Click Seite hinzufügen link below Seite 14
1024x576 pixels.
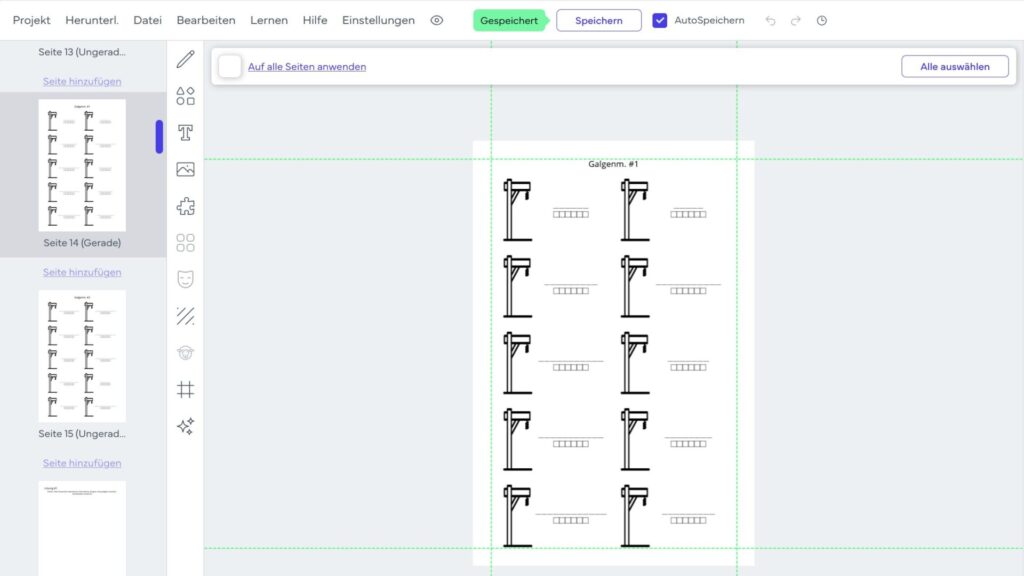click(82, 272)
